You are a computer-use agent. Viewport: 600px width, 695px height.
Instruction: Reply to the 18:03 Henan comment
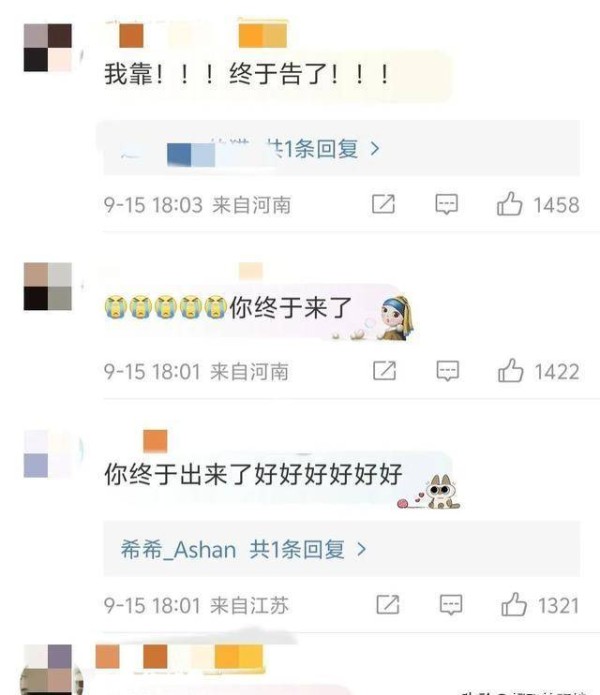pyautogui.click(x=446, y=204)
